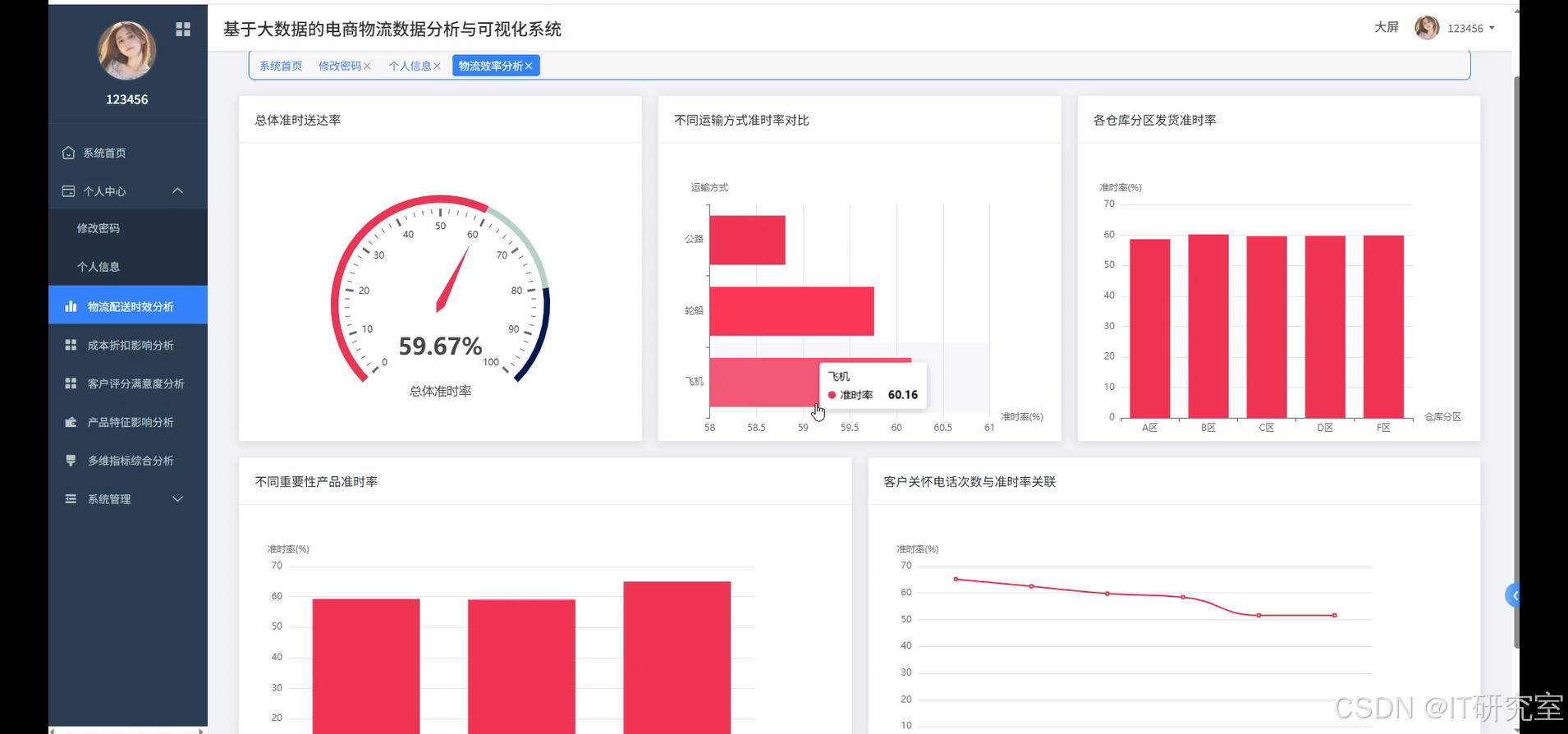The height and width of the screenshot is (734, 1568).
Task: Click the blue side drawer arrow button
Action: [x=1513, y=595]
